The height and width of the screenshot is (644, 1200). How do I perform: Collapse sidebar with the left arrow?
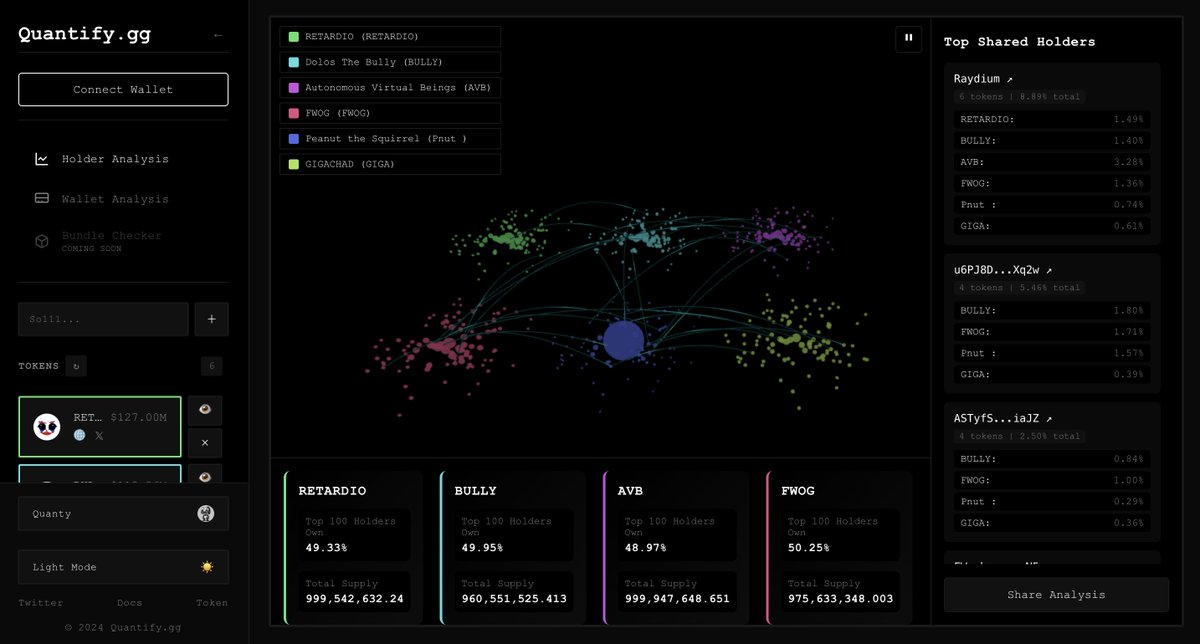pyautogui.click(x=218, y=35)
